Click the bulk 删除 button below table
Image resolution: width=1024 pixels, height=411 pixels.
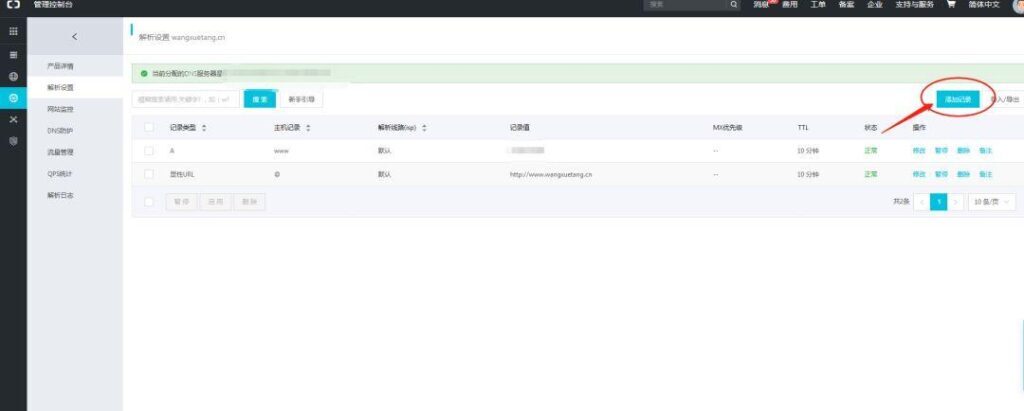click(x=249, y=203)
